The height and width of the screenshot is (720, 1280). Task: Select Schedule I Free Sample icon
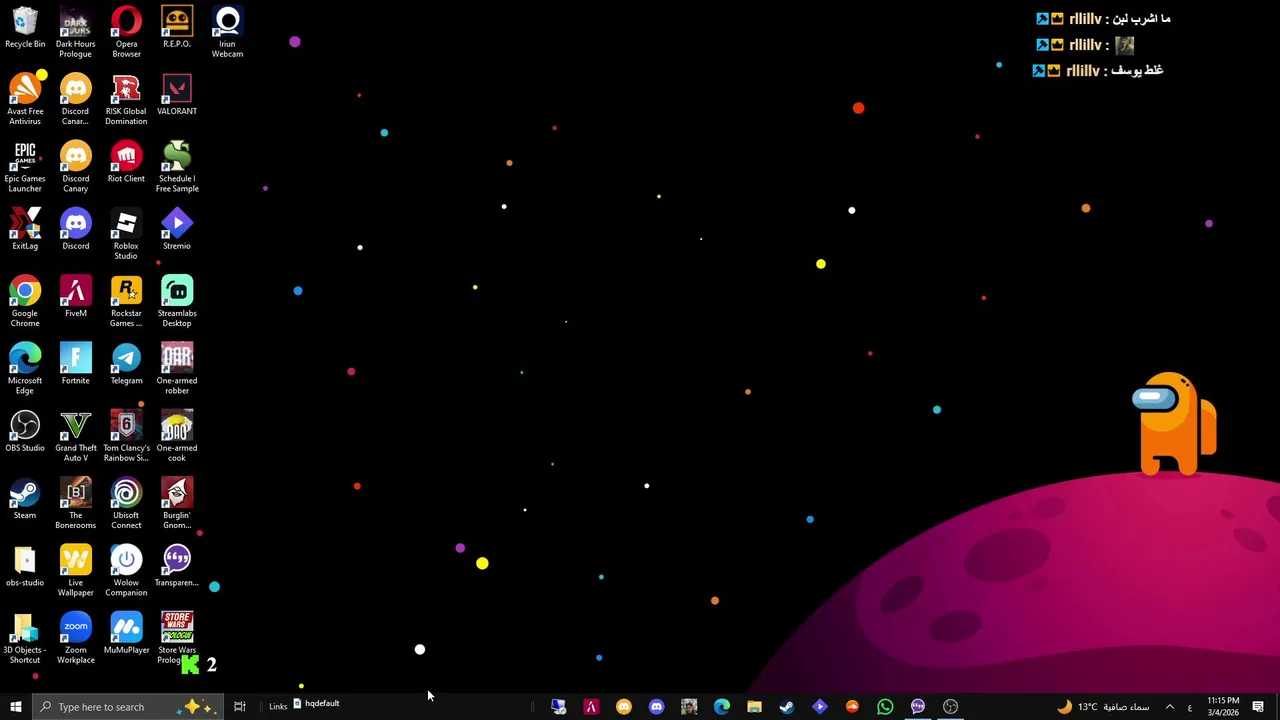[x=177, y=167]
